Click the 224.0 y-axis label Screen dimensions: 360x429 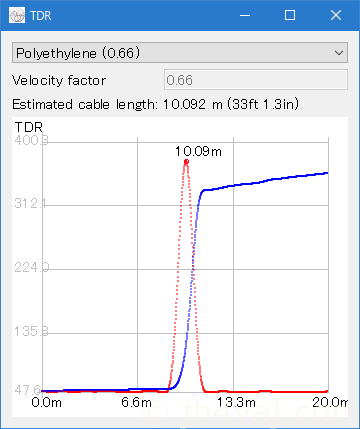click(x=32, y=267)
